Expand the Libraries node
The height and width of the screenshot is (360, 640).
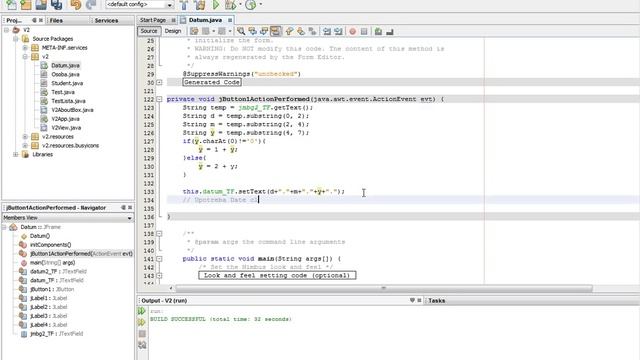coord(16,154)
